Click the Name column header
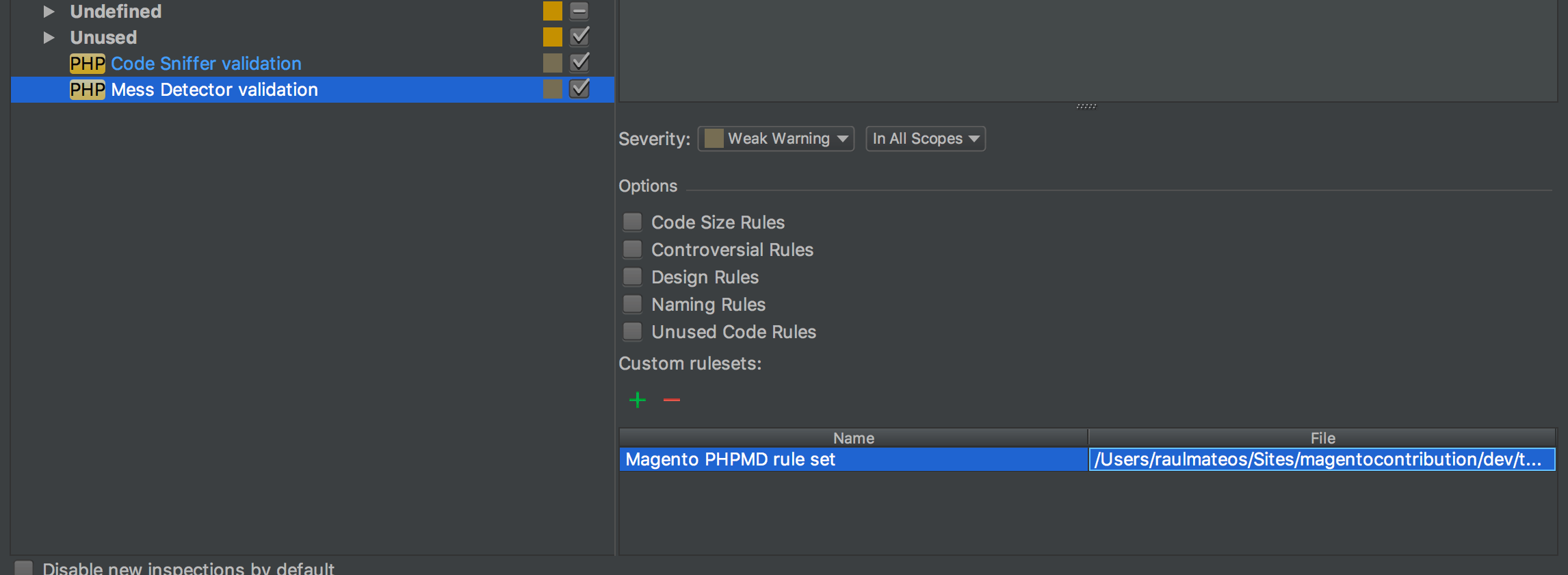This screenshot has width=1568, height=575. tap(853, 438)
